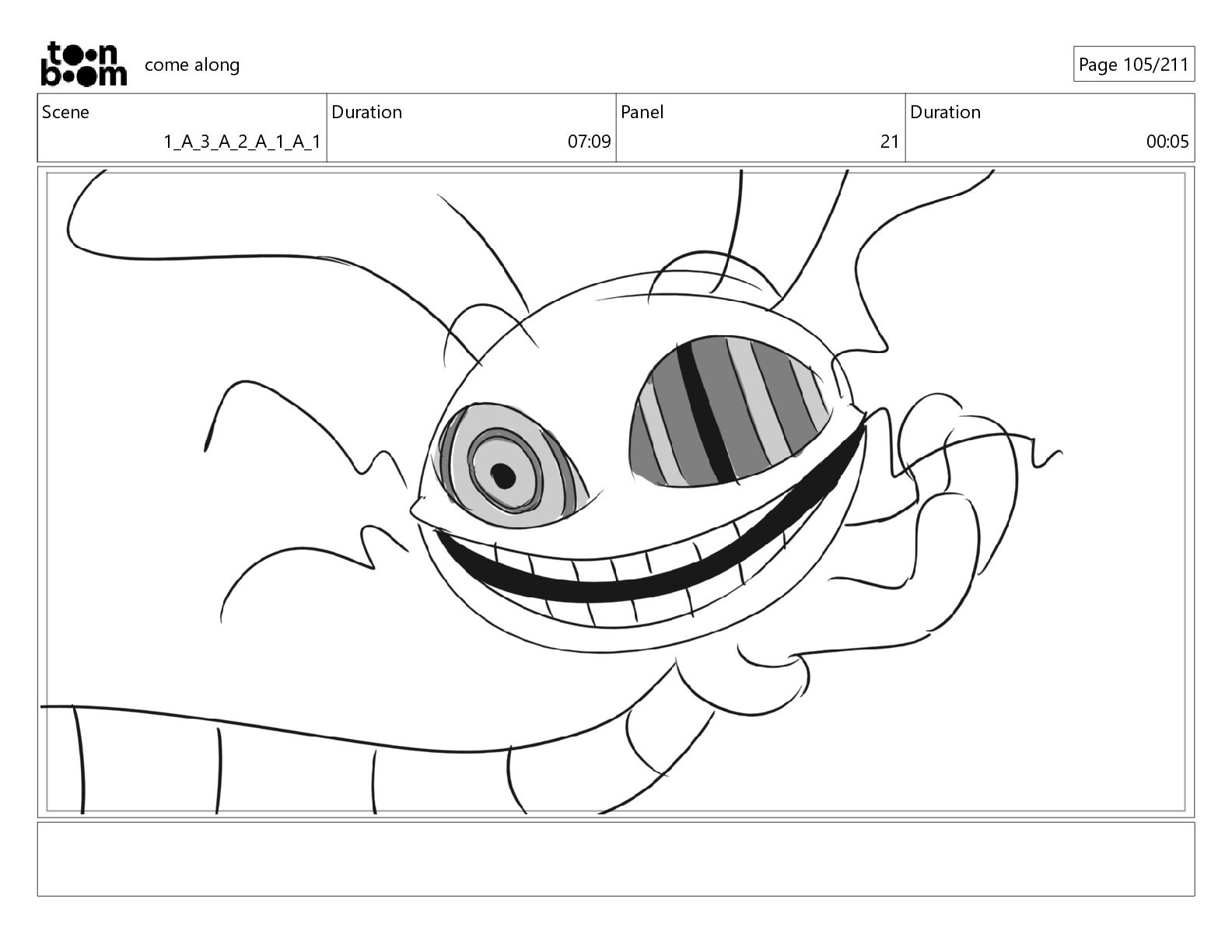Select scene name '1_A_3_A_2_A_1_A_1'
1232x952 pixels.
(x=242, y=142)
